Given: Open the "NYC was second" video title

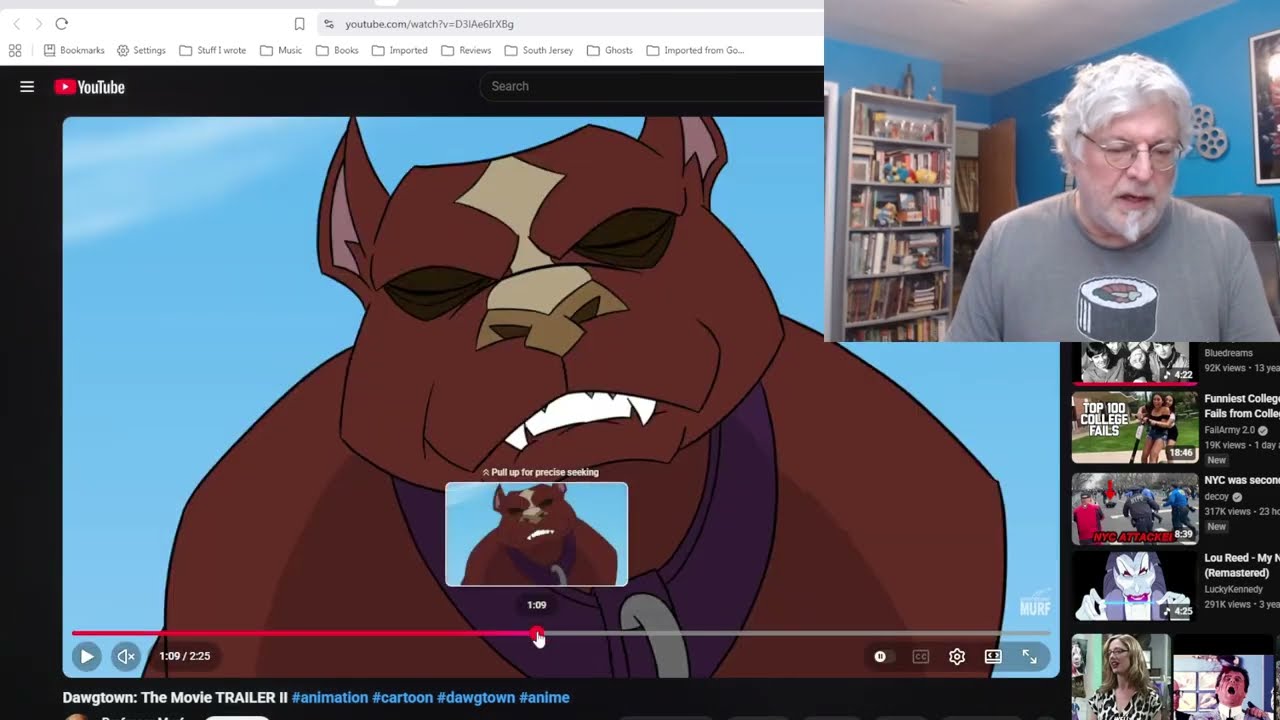Looking at the screenshot, I should (x=1242, y=481).
